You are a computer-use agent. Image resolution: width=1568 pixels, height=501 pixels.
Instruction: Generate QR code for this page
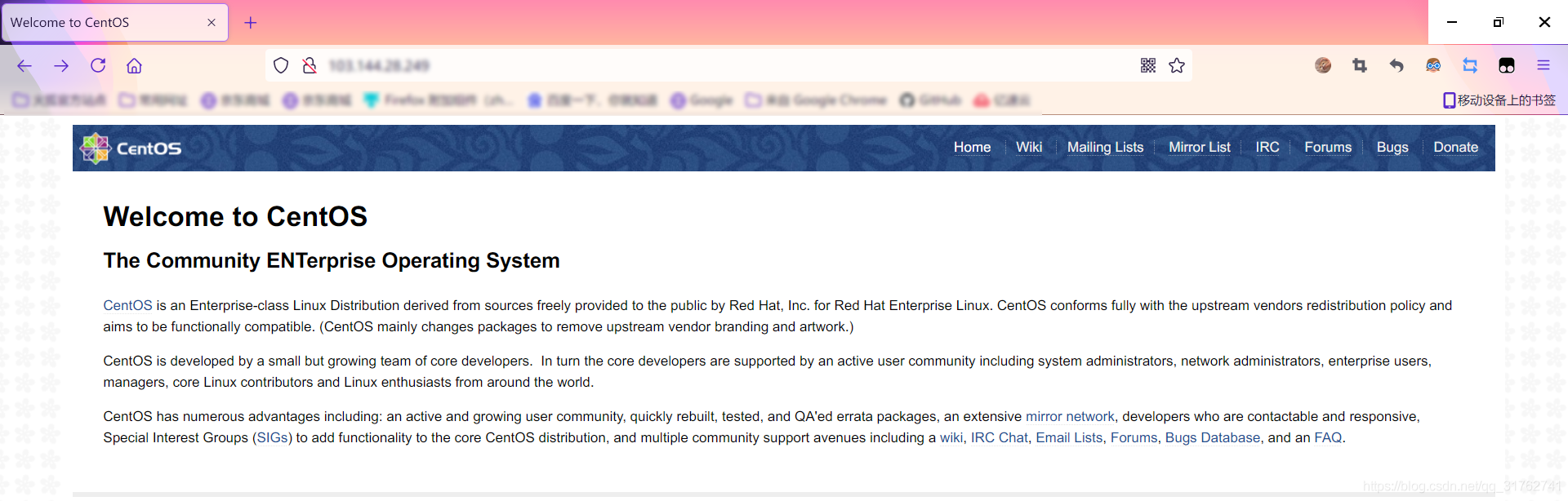[x=1148, y=65]
